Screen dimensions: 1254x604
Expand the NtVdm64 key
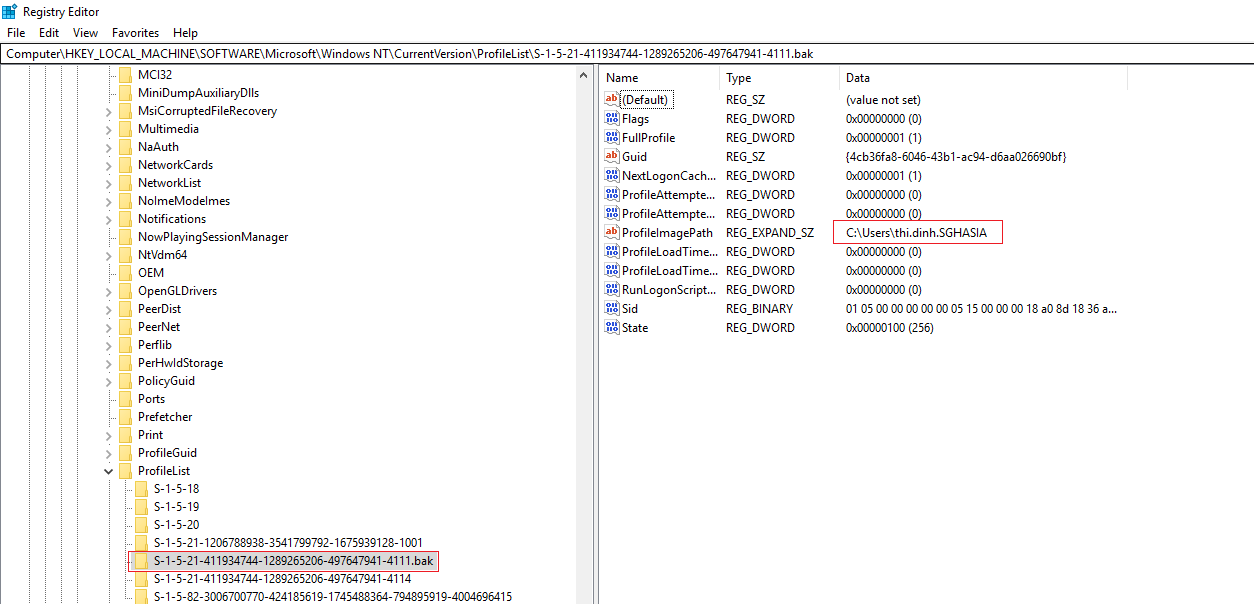[x=108, y=255]
